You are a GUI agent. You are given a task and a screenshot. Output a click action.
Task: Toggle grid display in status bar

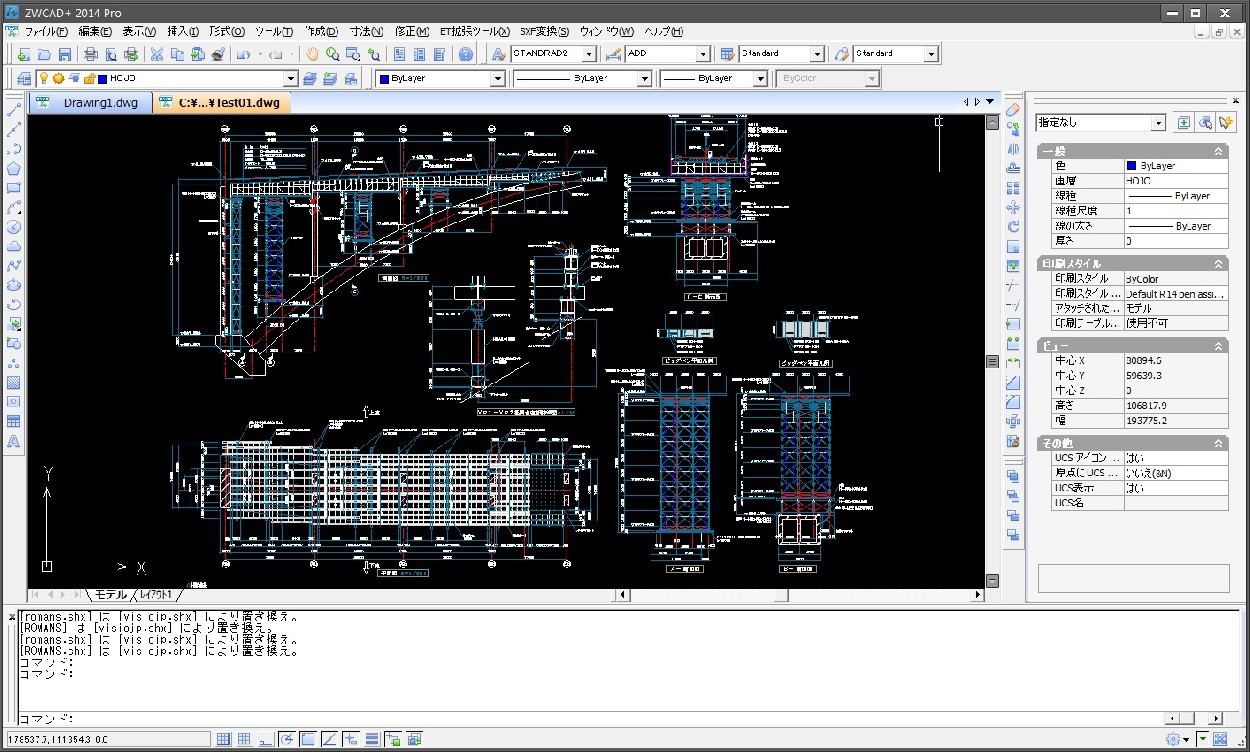244,740
